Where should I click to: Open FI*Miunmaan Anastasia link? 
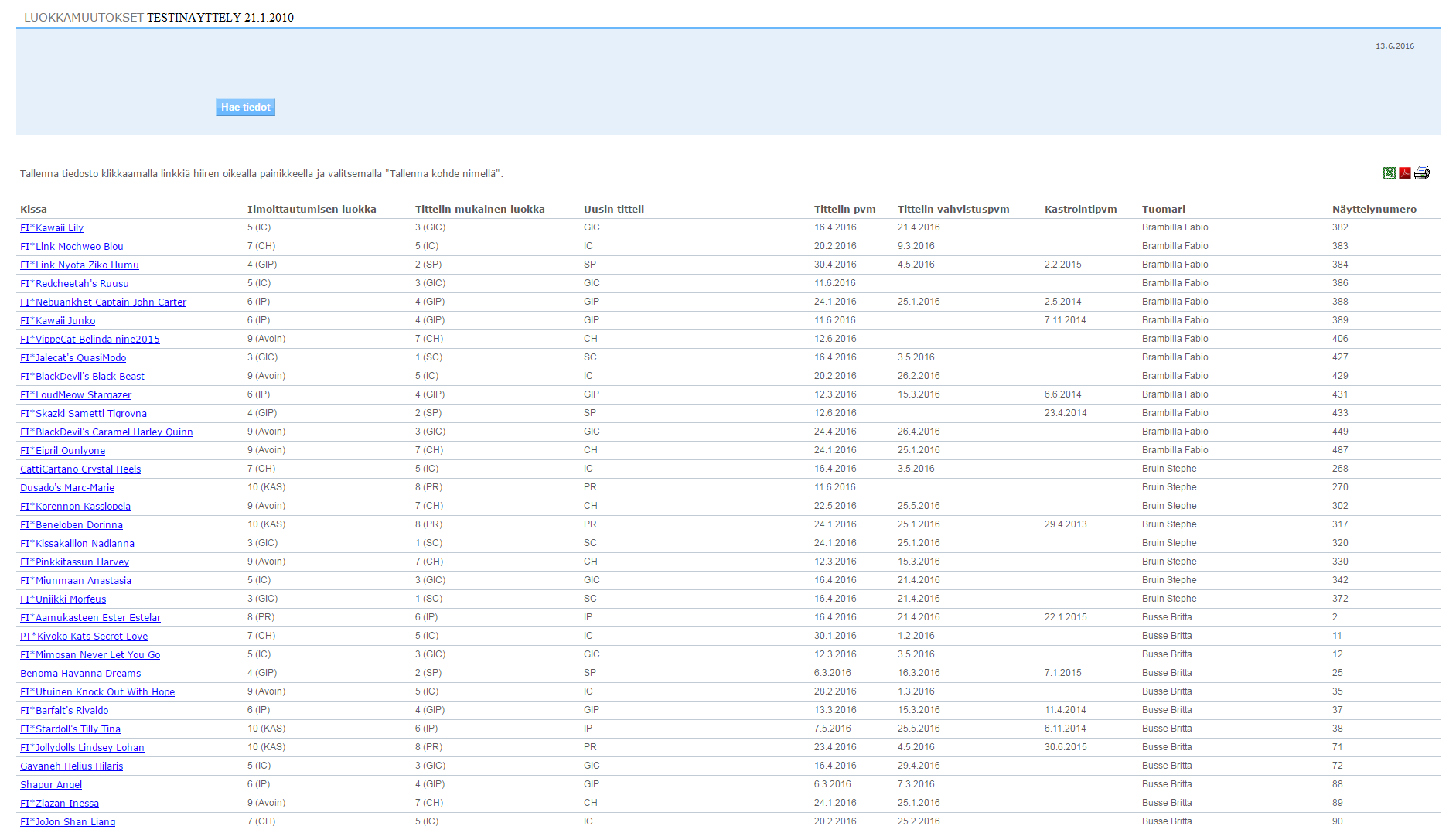click(76, 581)
